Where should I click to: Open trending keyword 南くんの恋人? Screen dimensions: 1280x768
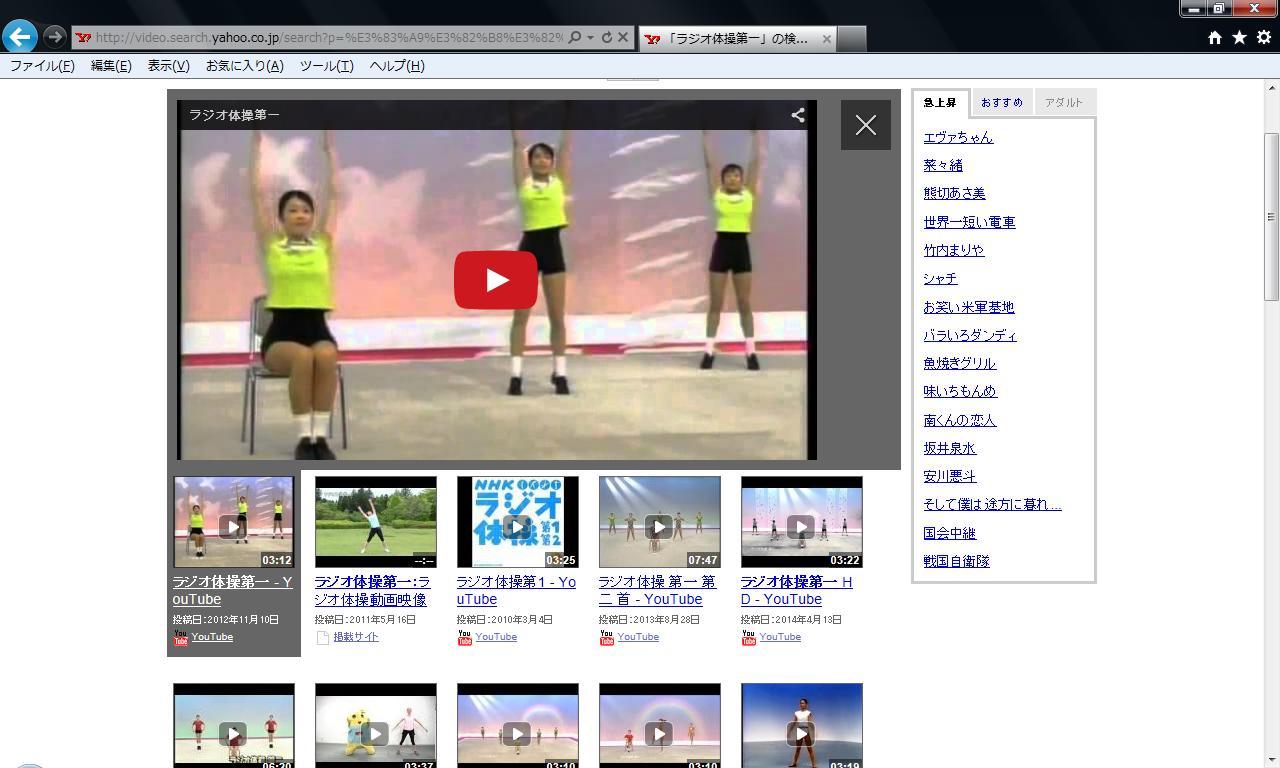959,420
